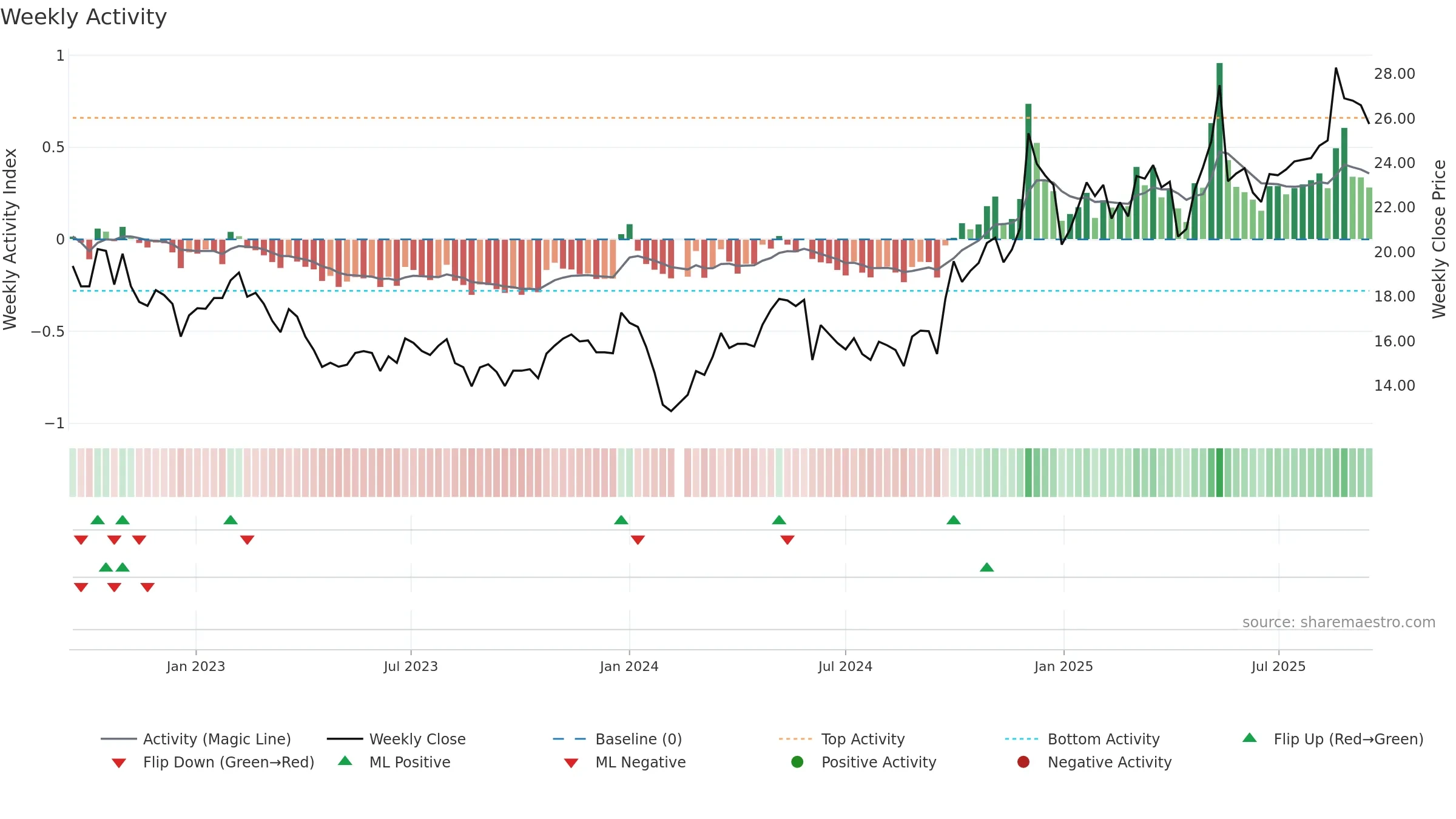Click the Weekly Close peak near 28.00
The height and width of the screenshot is (819, 1456).
(x=1336, y=69)
